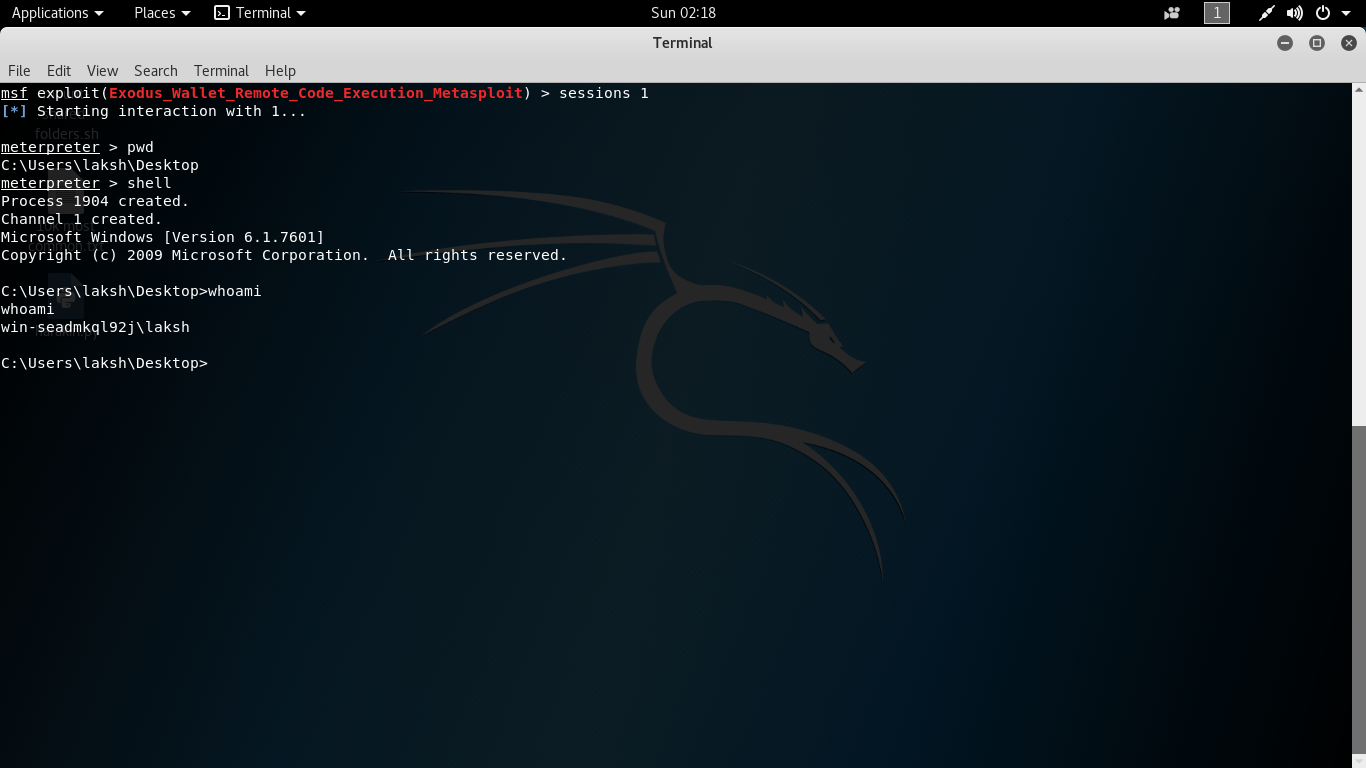Click the 'Terminal' title in the window title bar
This screenshot has height=768, width=1366.
(x=683, y=43)
